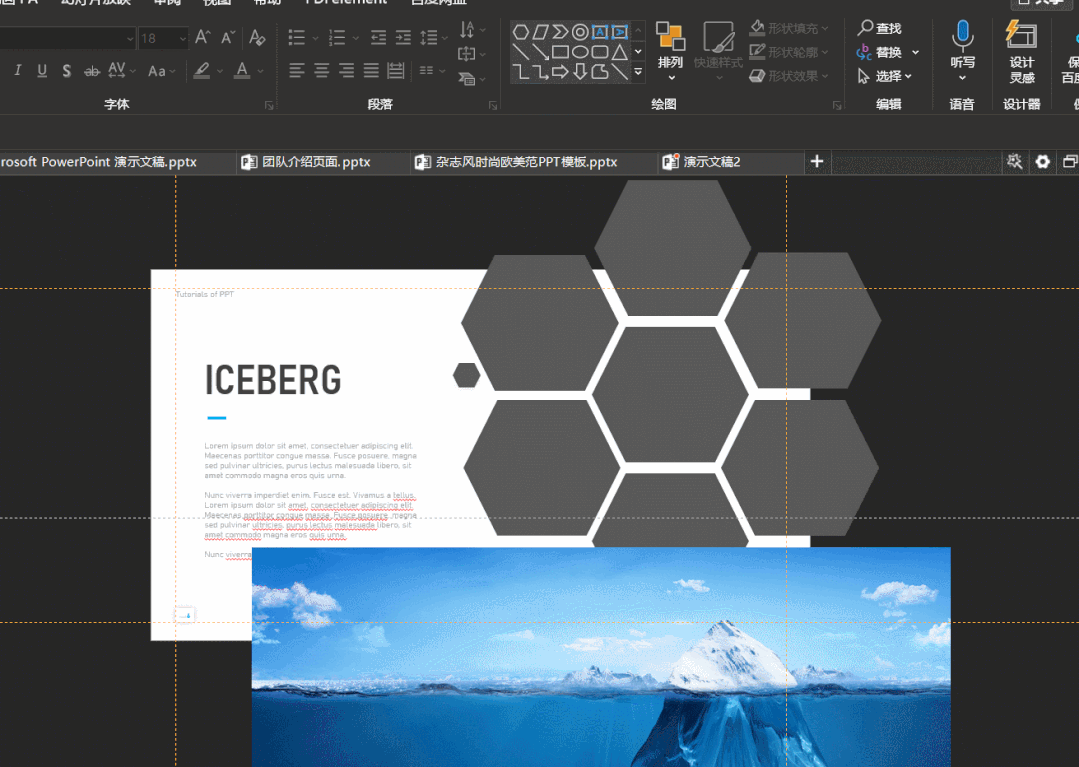Screen dimensions: 1079x767
Task: Click the Find (查找) magnifier icon
Action: click(x=866, y=28)
